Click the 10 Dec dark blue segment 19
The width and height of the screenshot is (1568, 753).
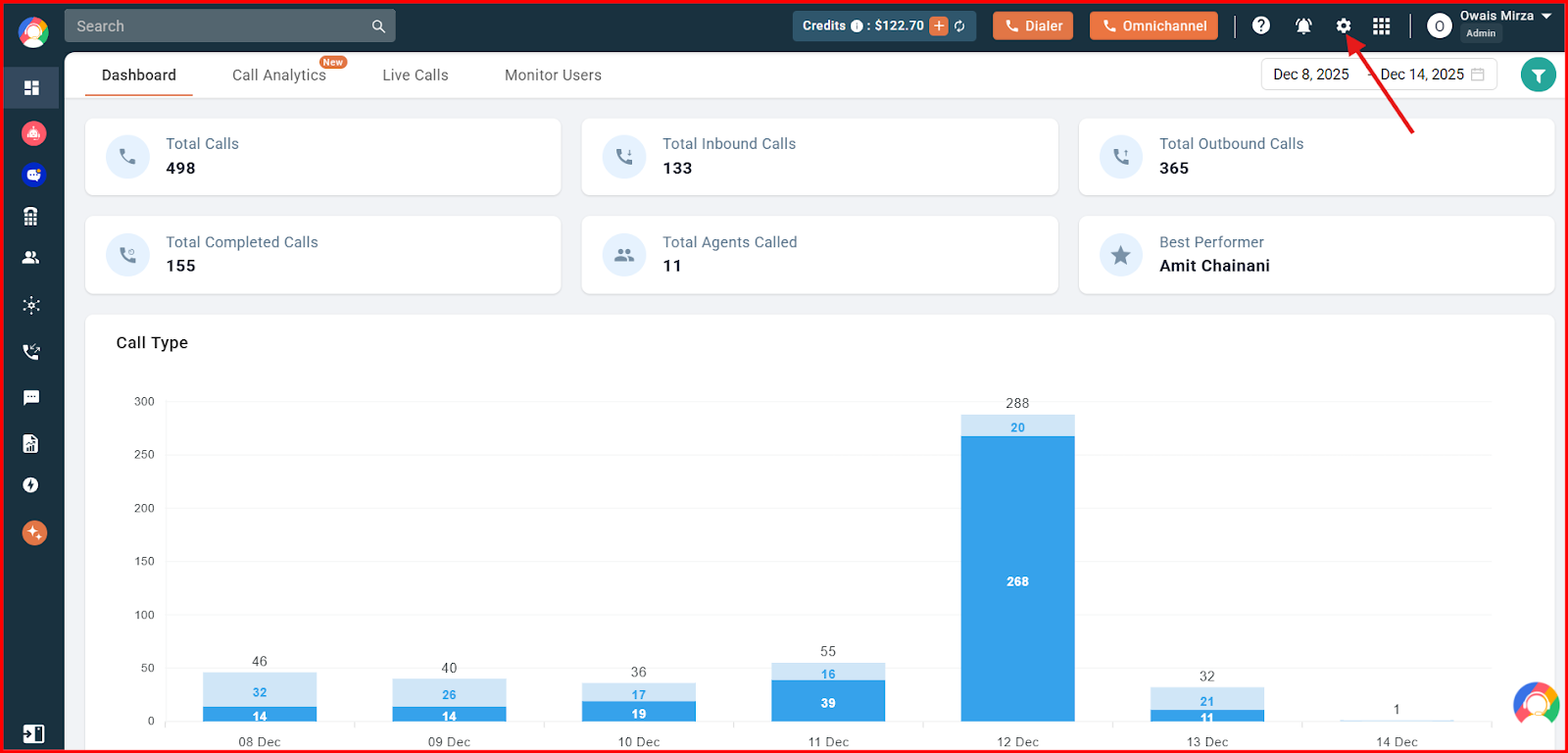click(x=639, y=712)
